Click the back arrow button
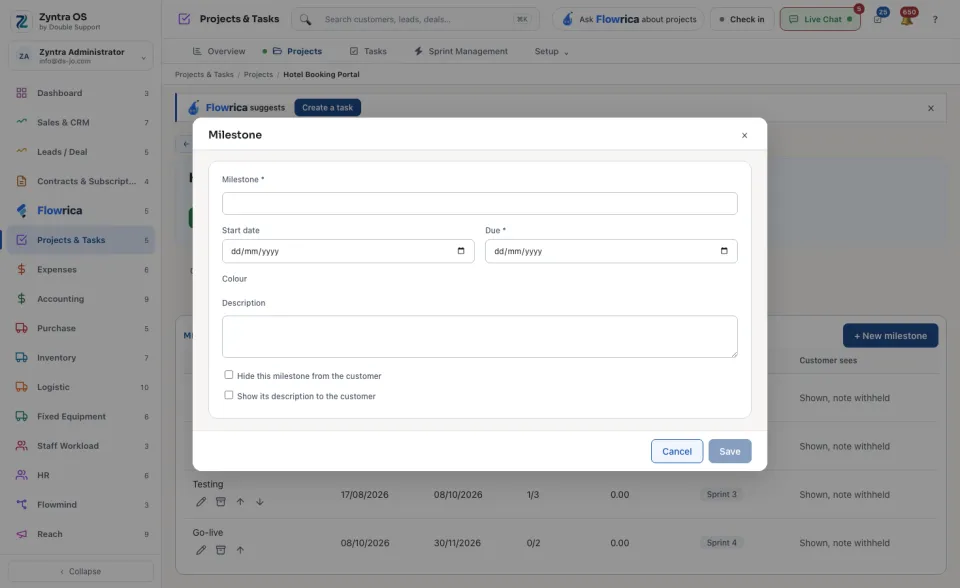Viewport: 960px width, 588px height. [x=186, y=144]
